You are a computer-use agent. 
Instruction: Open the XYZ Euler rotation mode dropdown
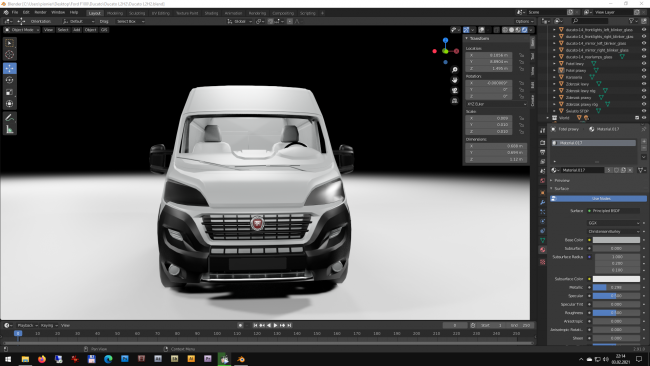point(496,104)
